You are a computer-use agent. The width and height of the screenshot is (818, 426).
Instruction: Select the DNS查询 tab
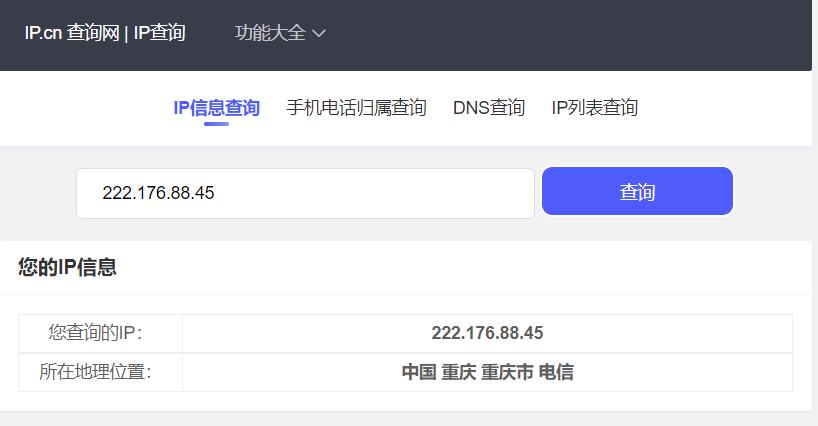click(489, 108)
